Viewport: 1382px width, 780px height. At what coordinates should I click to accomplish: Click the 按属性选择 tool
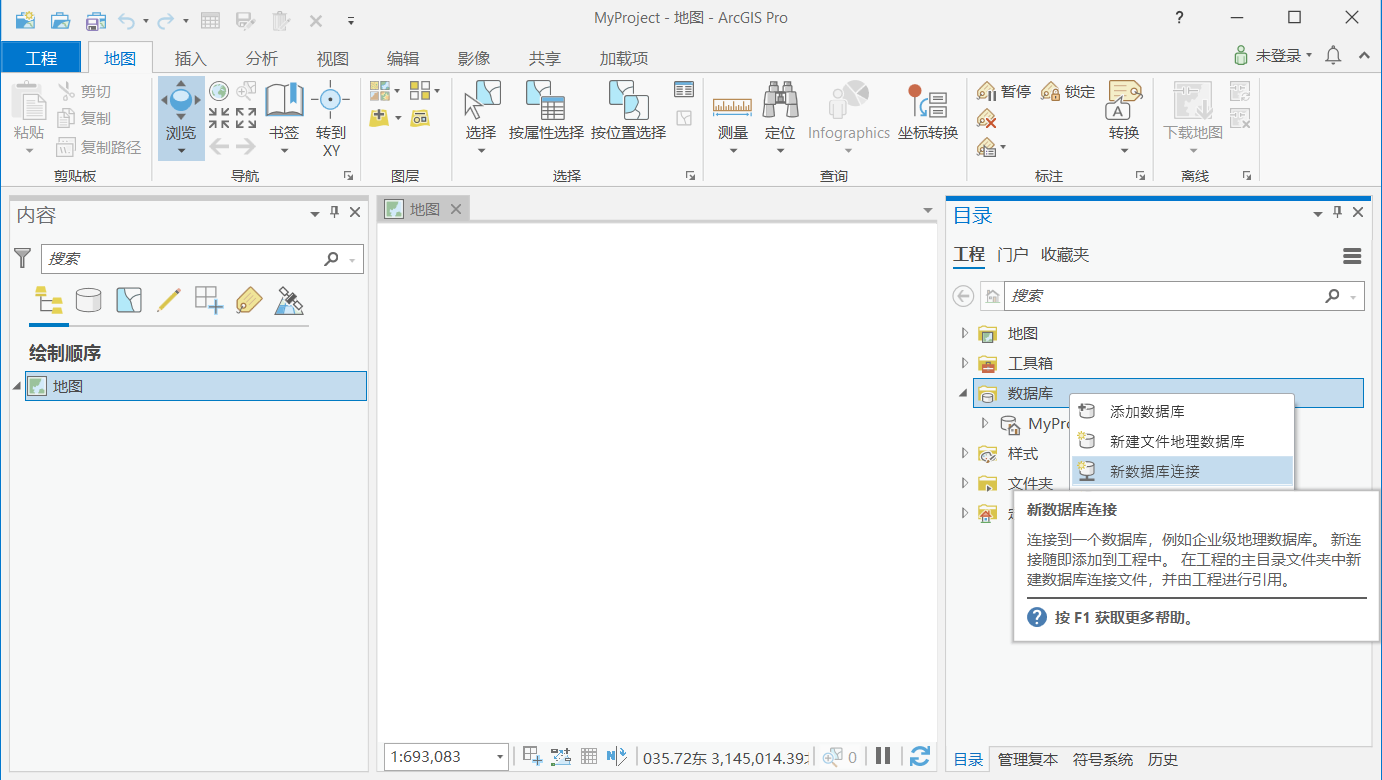[x=546, y=110]
